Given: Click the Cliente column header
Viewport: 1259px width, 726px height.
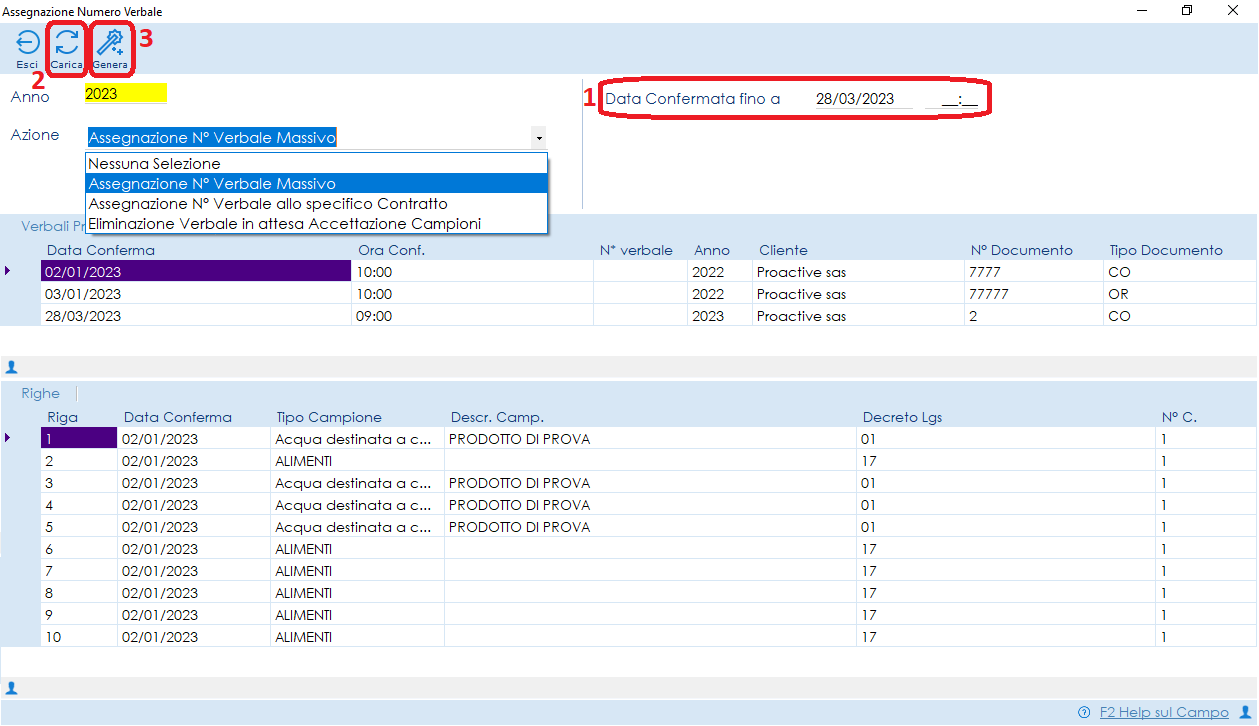Looking at the screenshot, I should click(x=783, y=250).
